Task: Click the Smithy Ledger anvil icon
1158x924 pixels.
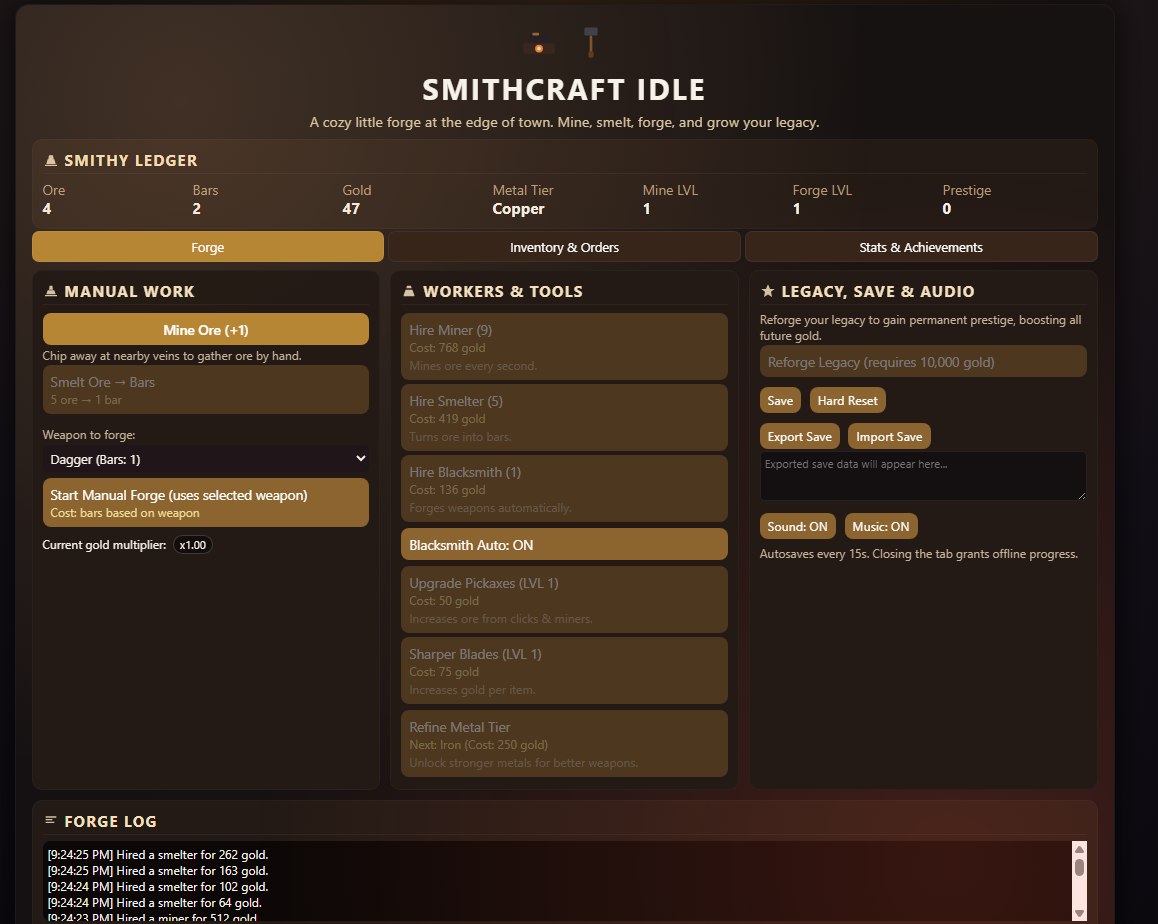Action: click(51, 160)
